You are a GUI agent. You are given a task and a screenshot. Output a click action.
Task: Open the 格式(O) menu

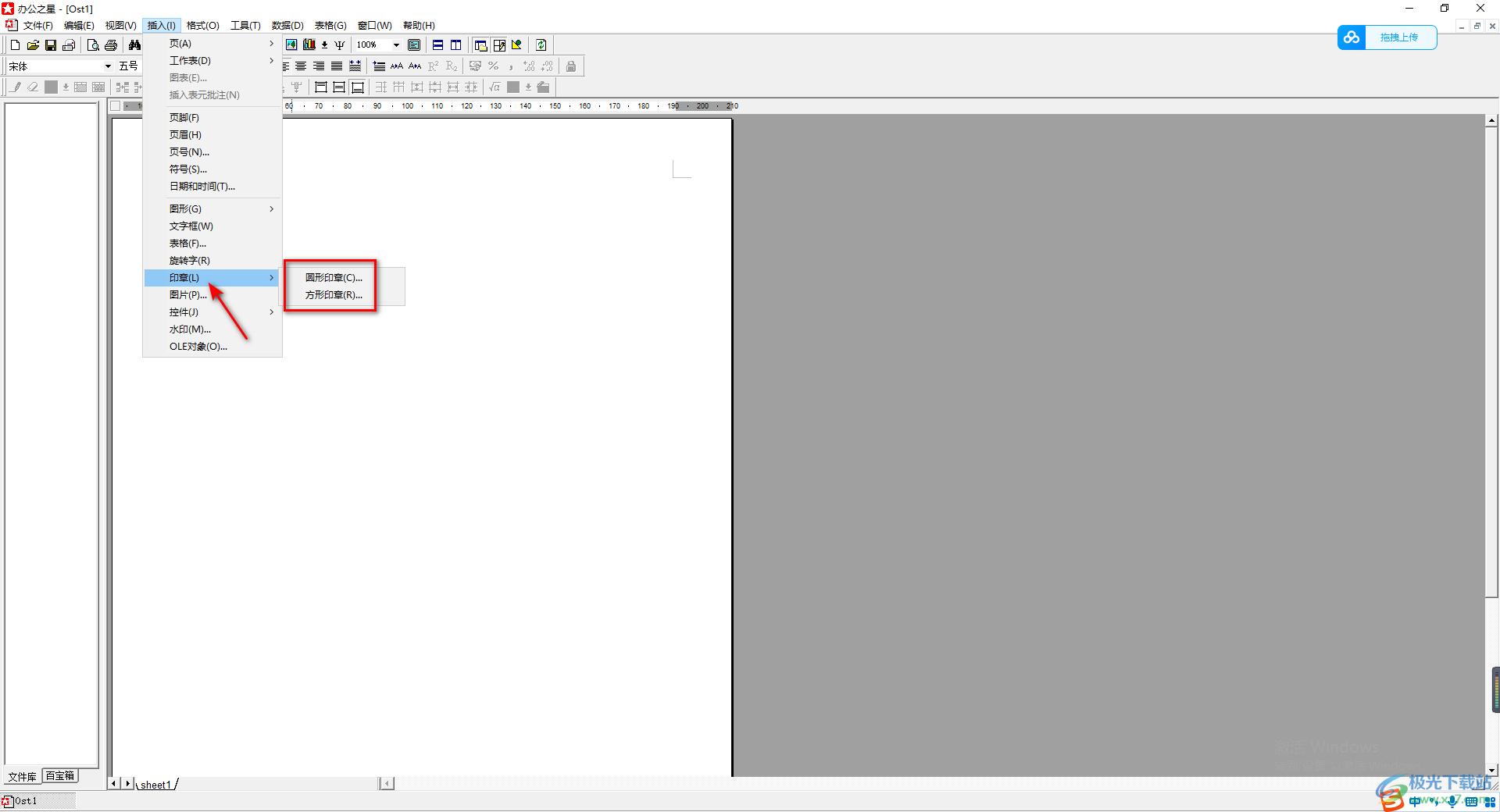coord(203,26)
